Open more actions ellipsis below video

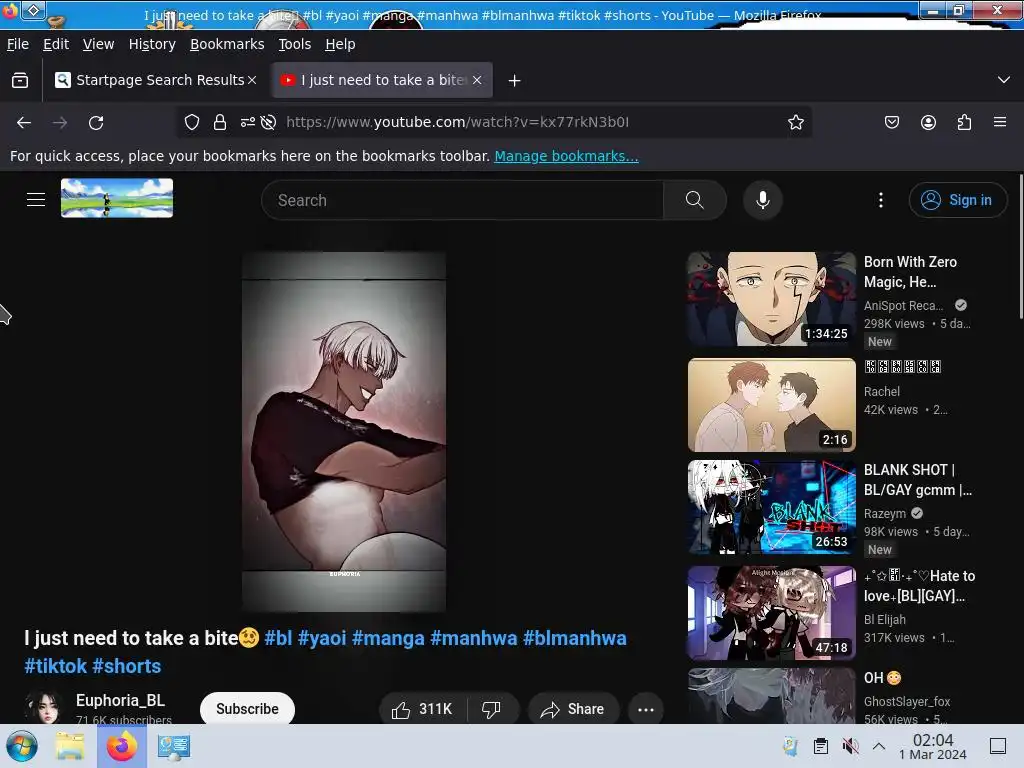click(646, 709)
